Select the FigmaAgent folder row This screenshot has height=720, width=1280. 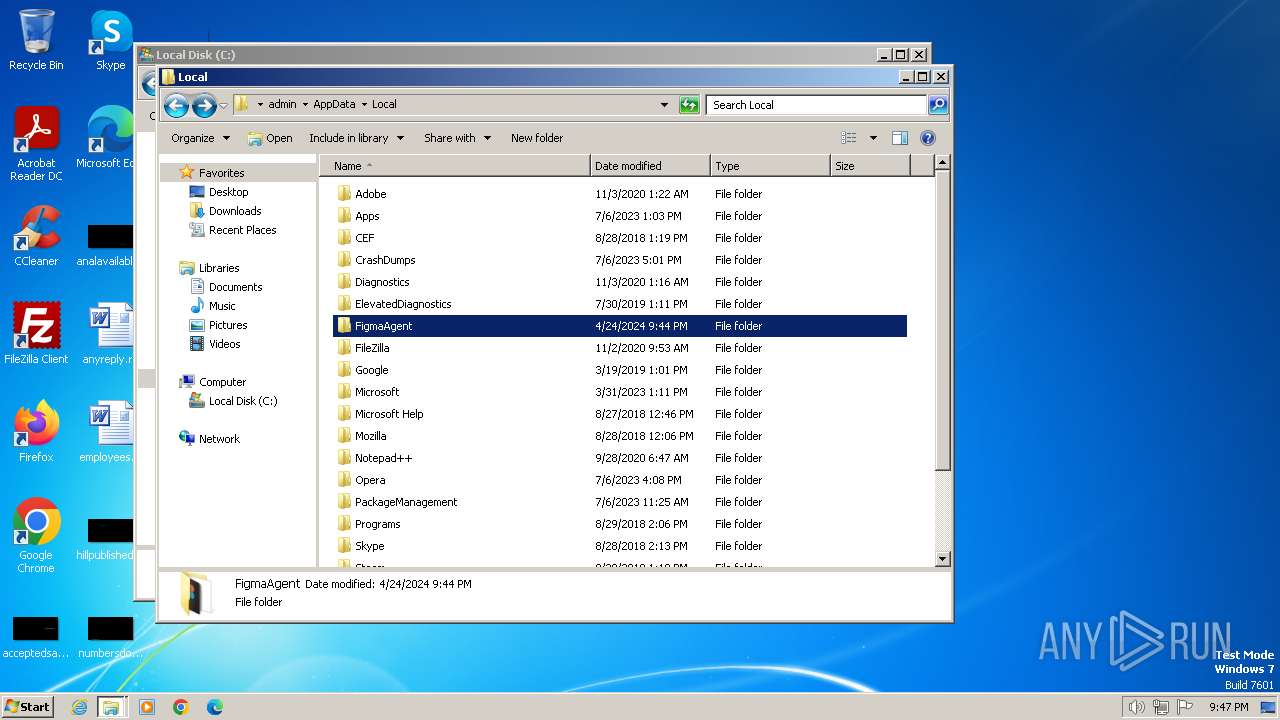click(620, 326)
